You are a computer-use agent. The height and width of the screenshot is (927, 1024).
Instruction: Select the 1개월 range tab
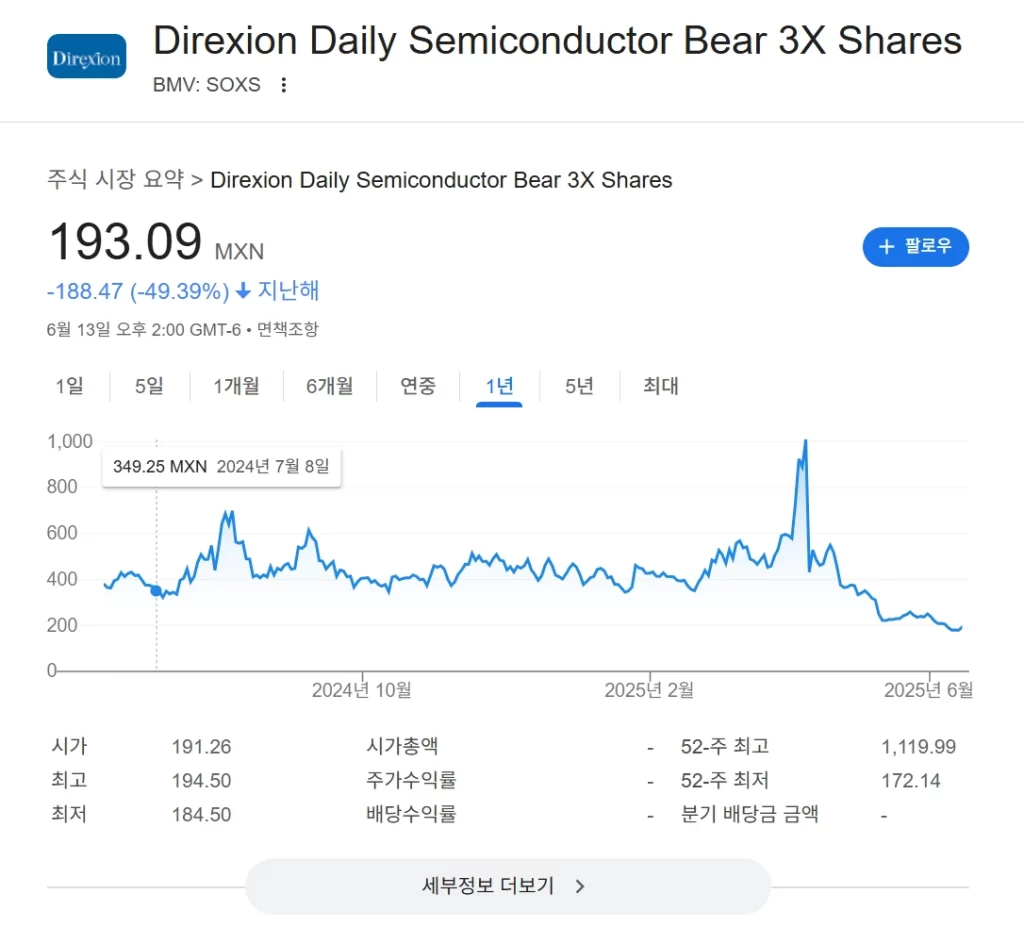tap(236, 386)
